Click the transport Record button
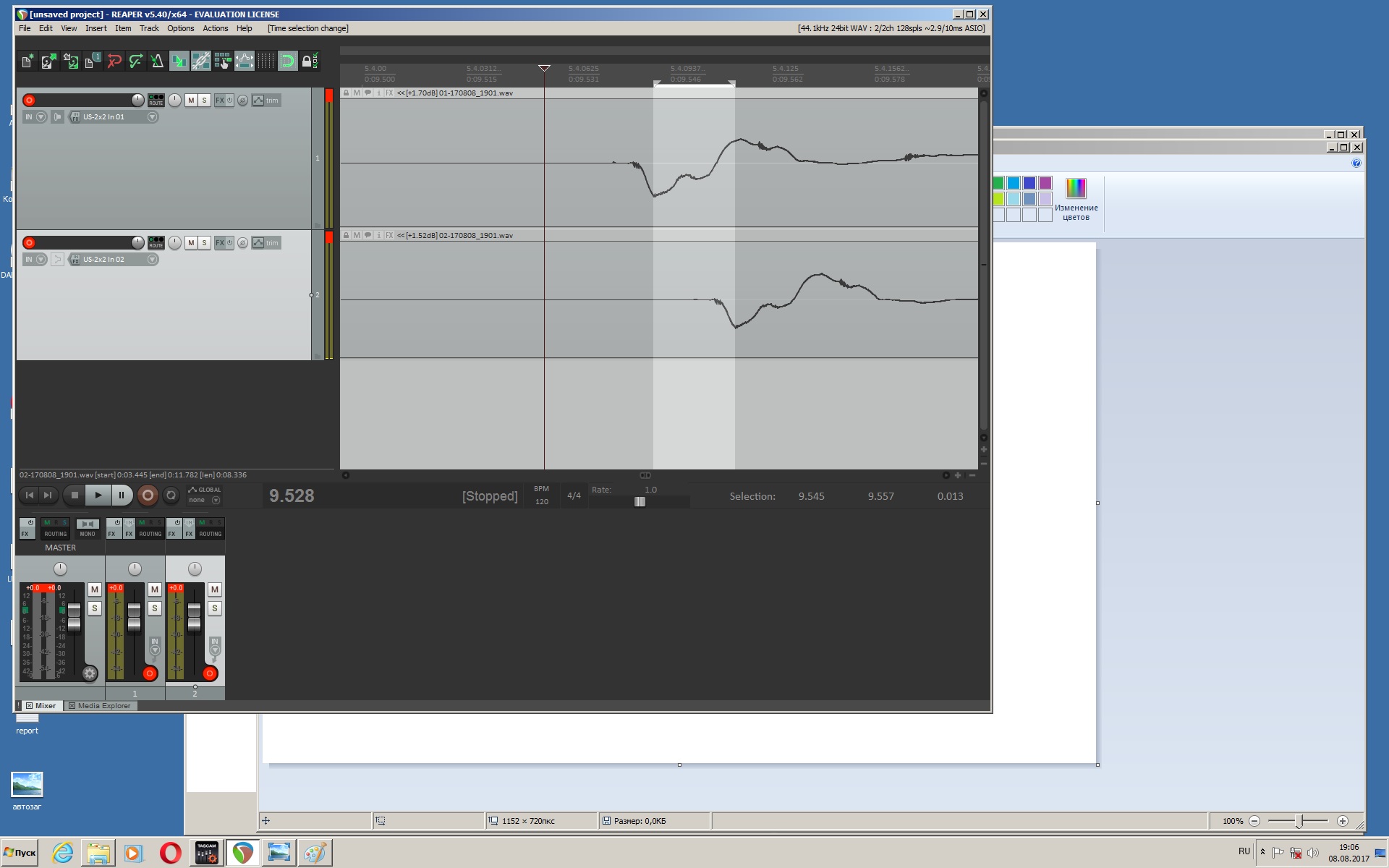Viewport: 1389px width, 868px height. 148,495
